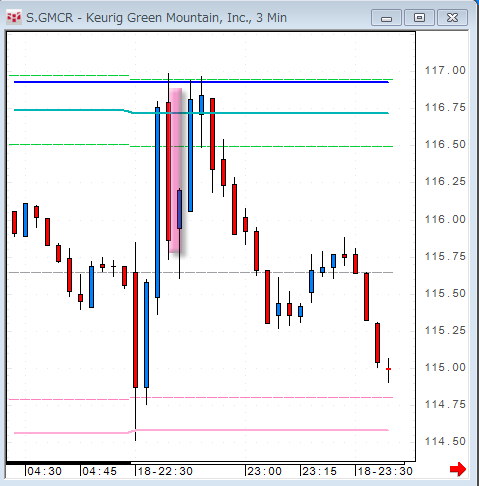Click the 117.00 price axis label
The width and height of the screenshot is (479, 486).
point(445,70)
